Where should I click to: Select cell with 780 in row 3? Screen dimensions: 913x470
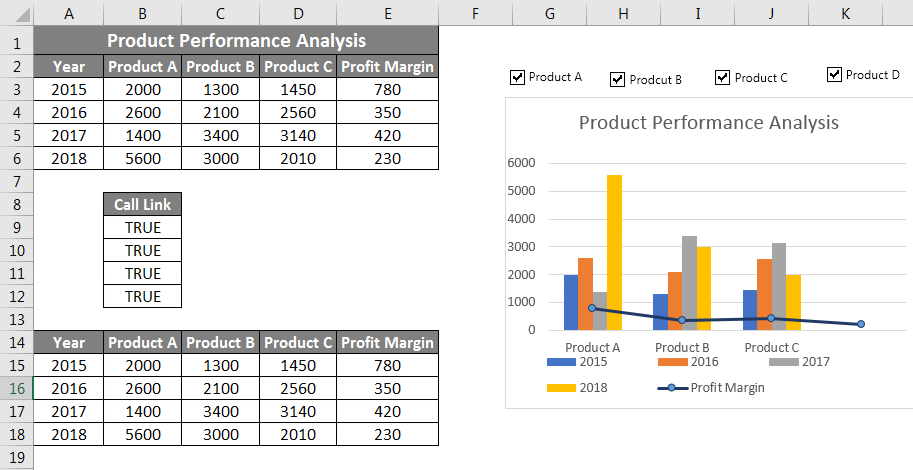pos(387,90)
